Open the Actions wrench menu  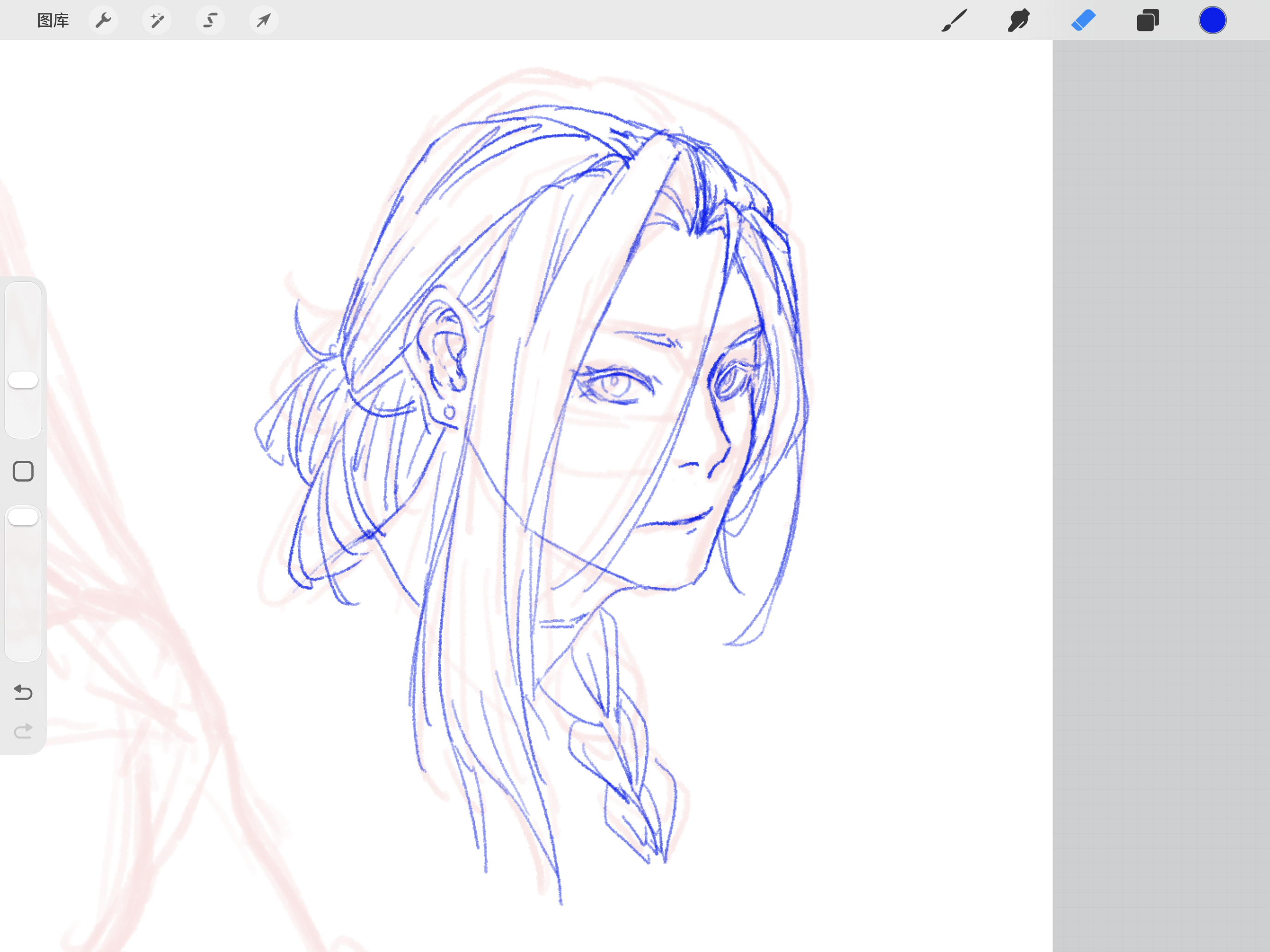pos(103,21)
